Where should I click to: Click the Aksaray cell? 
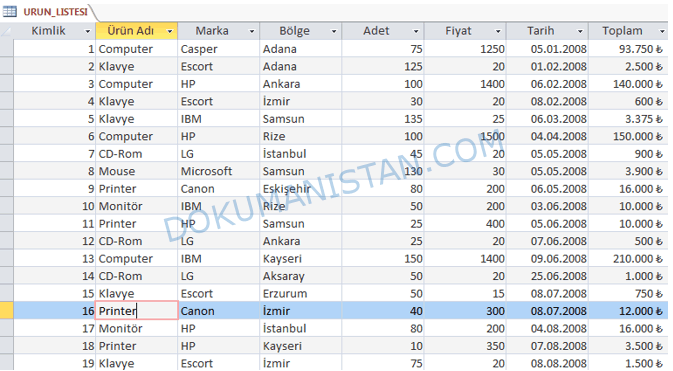(x=300, y=276)
